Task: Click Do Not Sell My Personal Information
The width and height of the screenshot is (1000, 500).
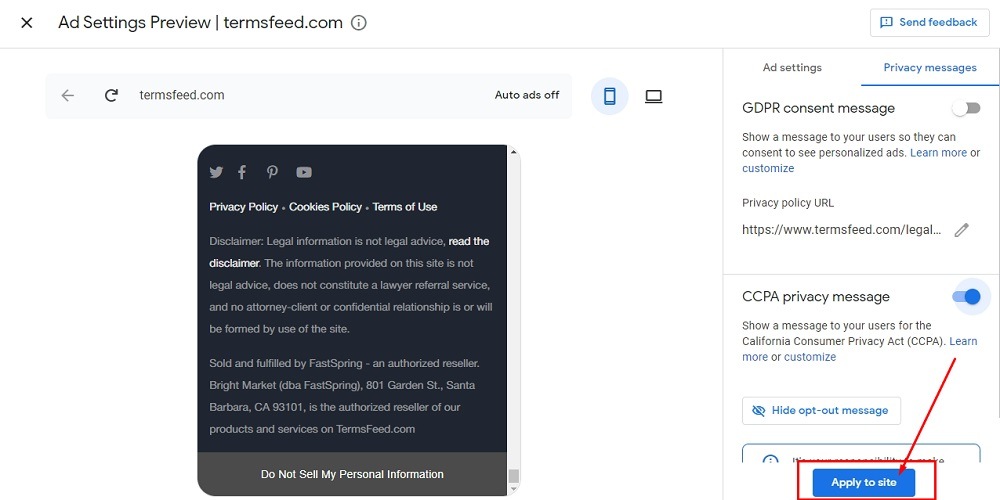Action: click(x=352, y=474)
